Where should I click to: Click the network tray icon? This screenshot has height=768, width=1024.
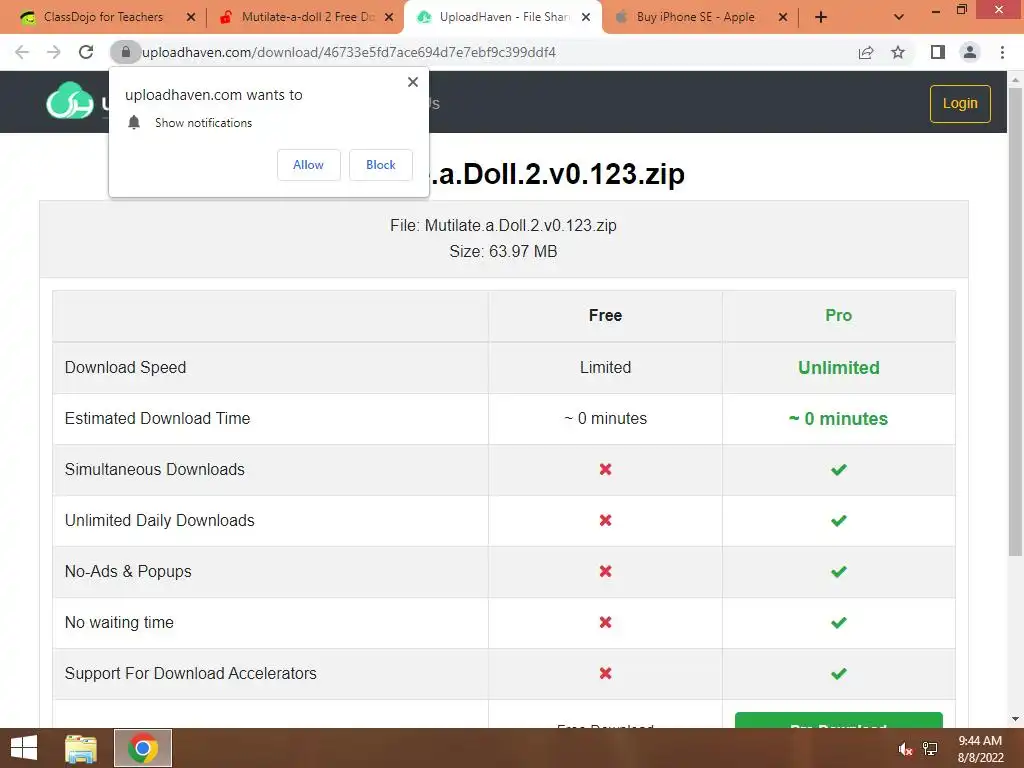click(930, 749)
